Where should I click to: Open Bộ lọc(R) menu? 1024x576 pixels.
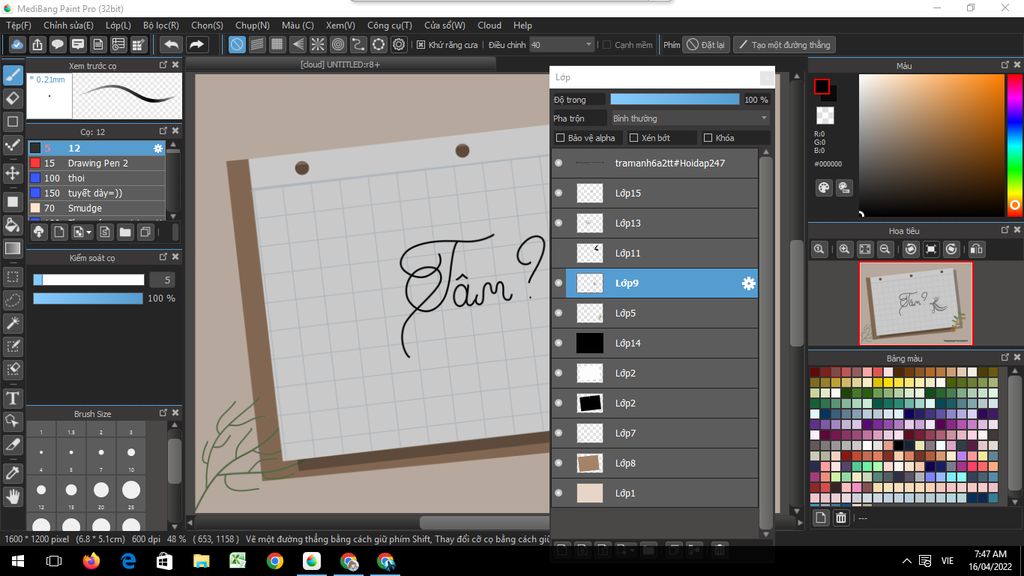pos(161,25)
